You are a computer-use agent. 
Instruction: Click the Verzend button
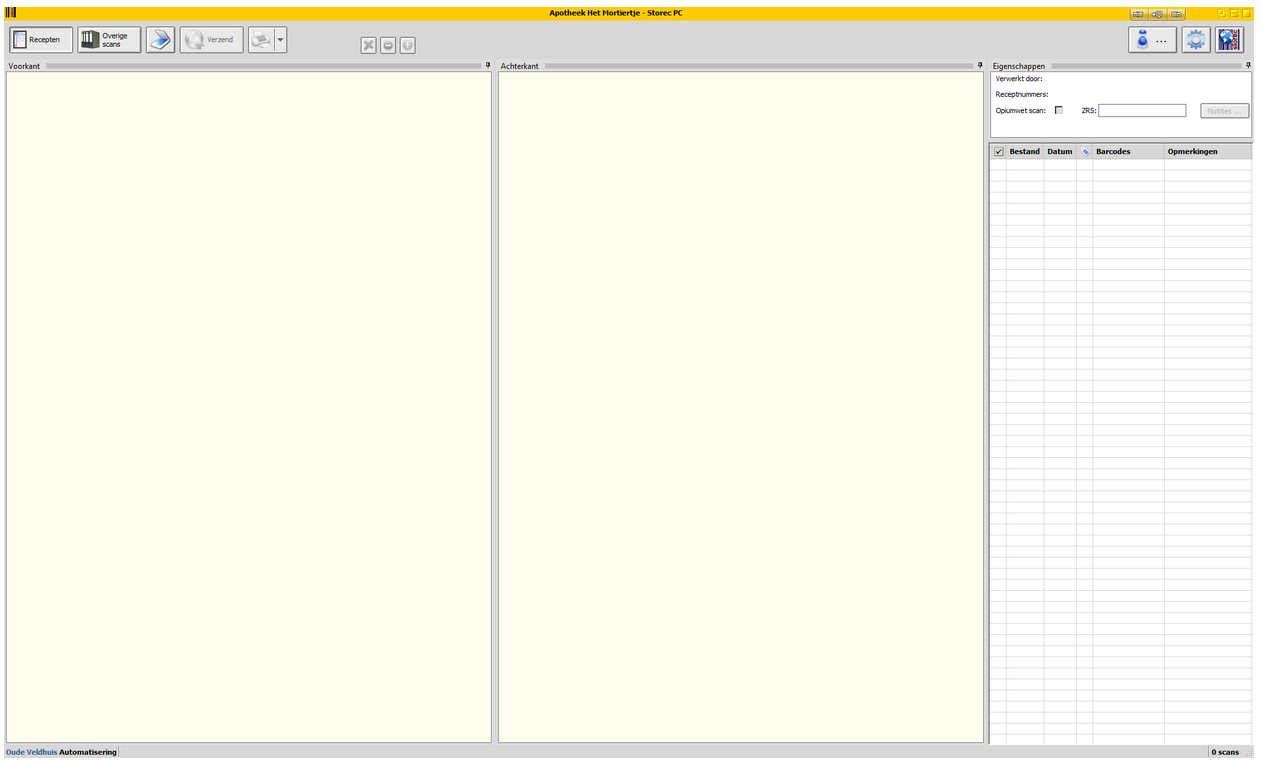click(211, 40)
